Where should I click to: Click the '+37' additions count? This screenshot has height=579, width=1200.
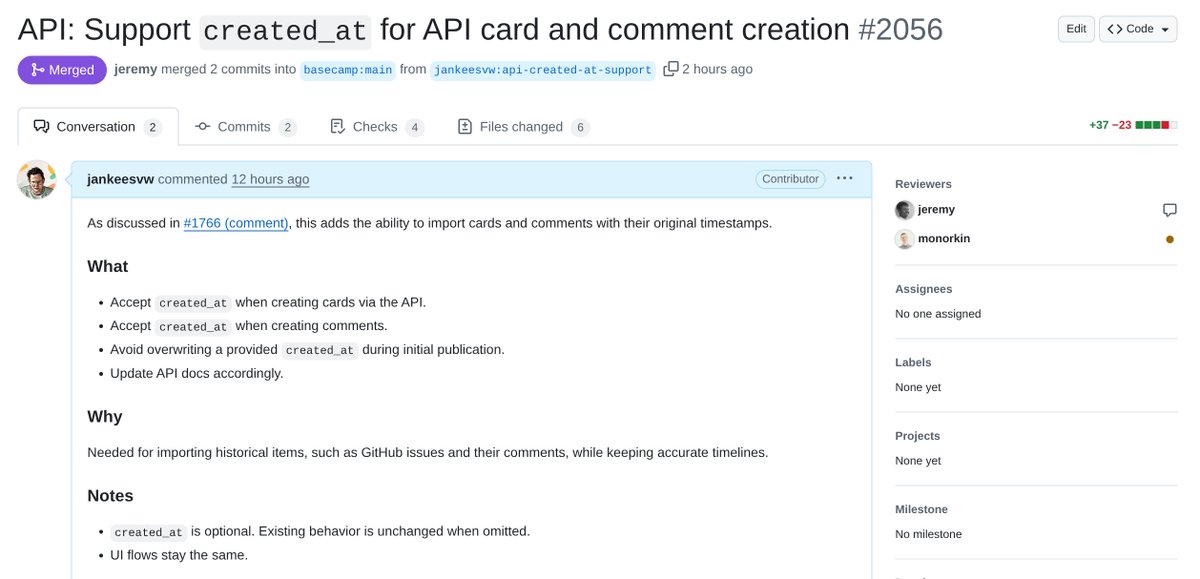(1098, 126)
